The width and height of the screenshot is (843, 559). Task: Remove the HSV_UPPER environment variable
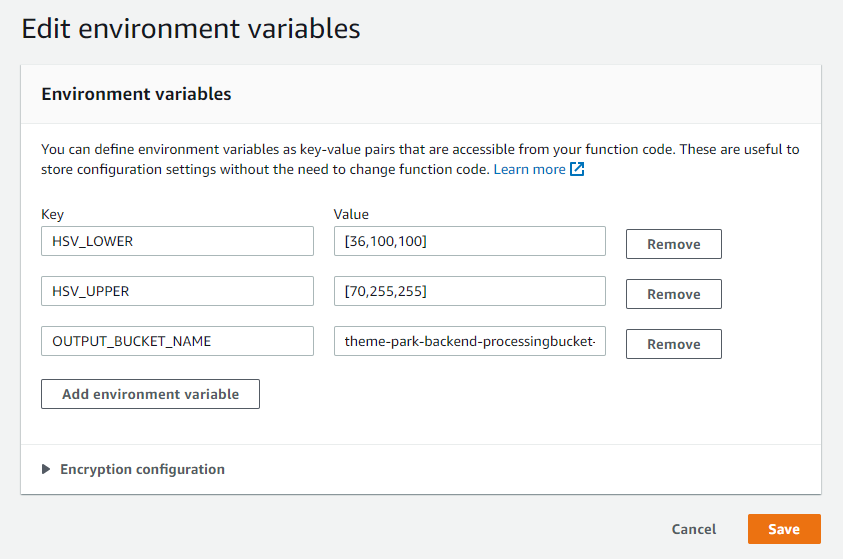(674, 294)
